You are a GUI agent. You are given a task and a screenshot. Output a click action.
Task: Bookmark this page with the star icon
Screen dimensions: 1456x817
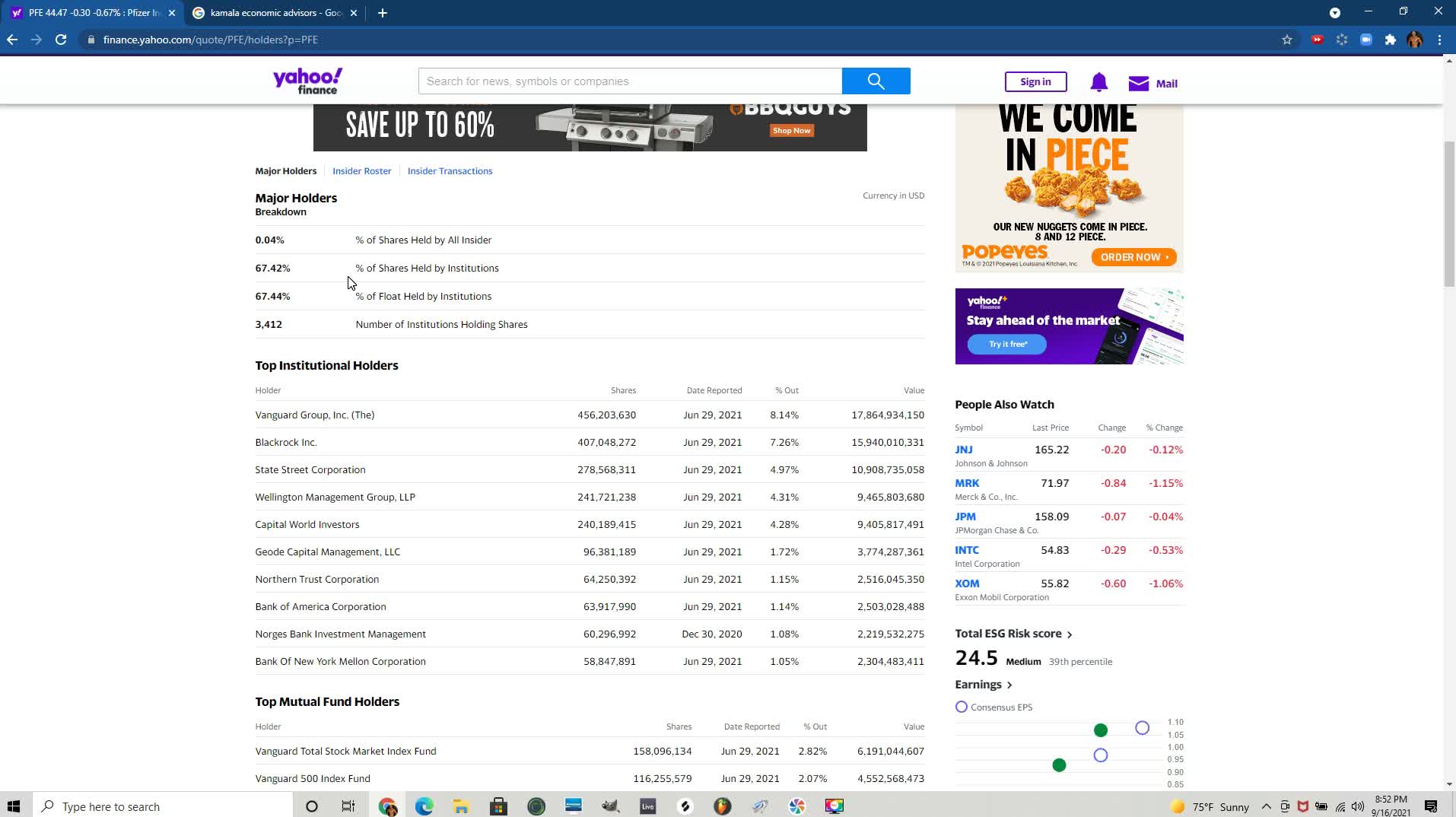(x=1286, y=40)
